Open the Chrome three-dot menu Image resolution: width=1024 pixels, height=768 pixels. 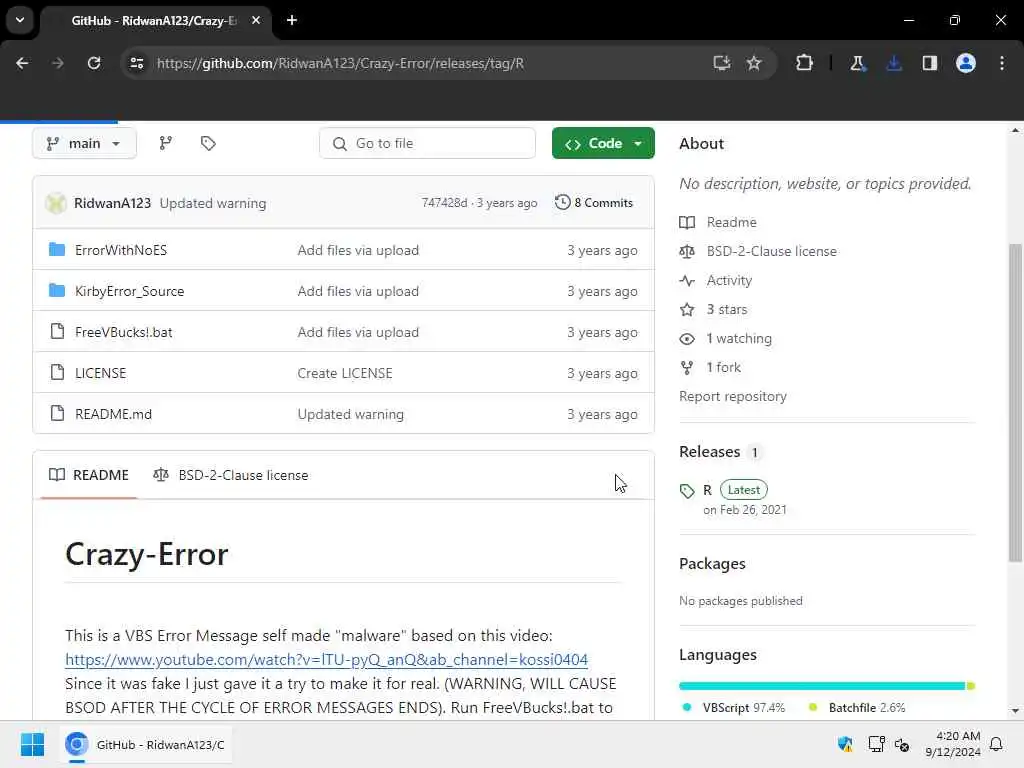(1002, 63)
